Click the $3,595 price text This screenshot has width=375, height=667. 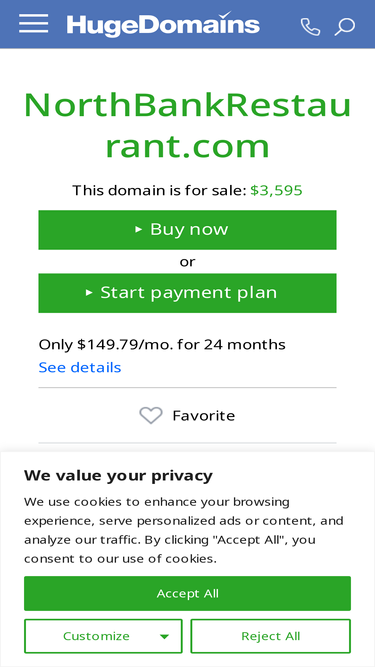[x=276, y=190]
